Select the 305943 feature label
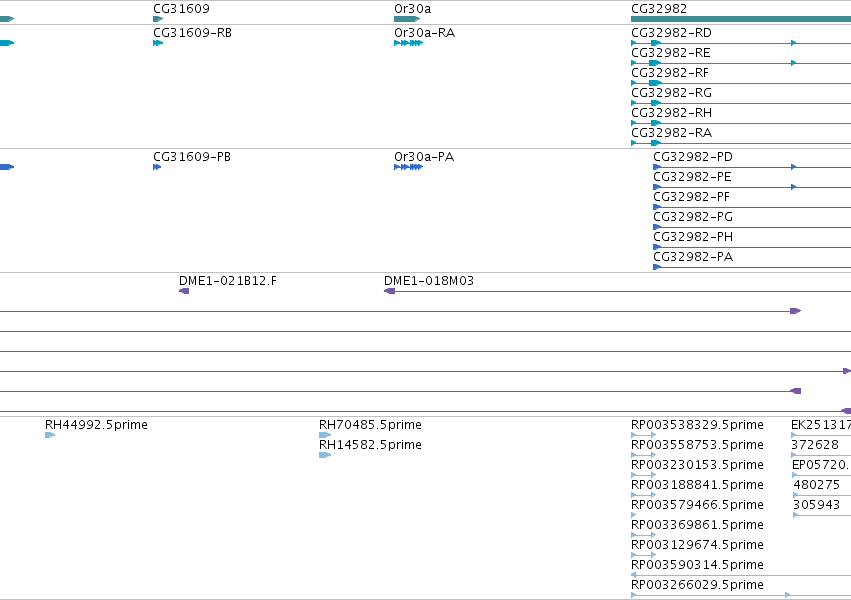Image resolution: width=851 pixels, height=600 pixels. coord(816,505)
